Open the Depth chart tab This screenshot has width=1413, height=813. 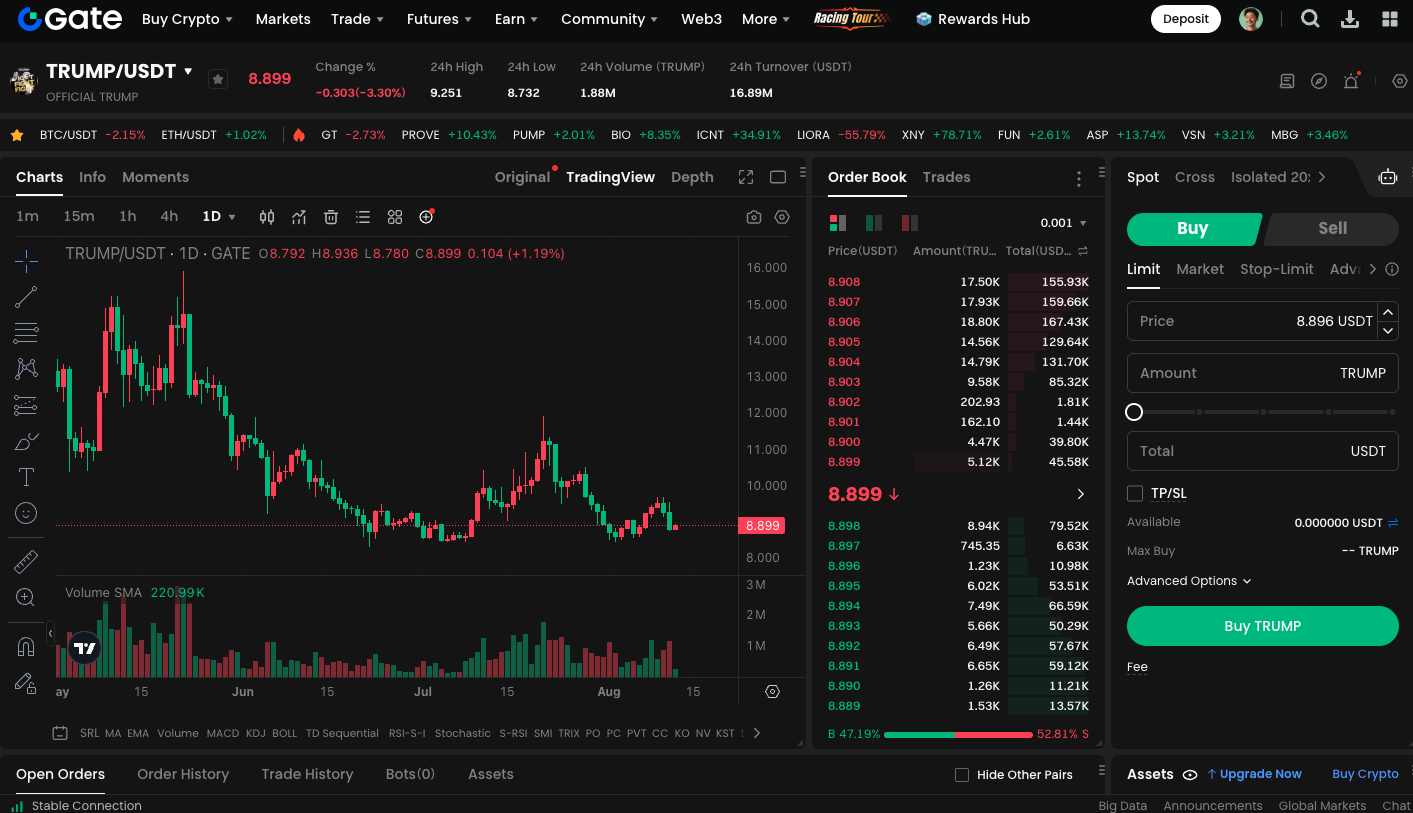click(692, 177)
